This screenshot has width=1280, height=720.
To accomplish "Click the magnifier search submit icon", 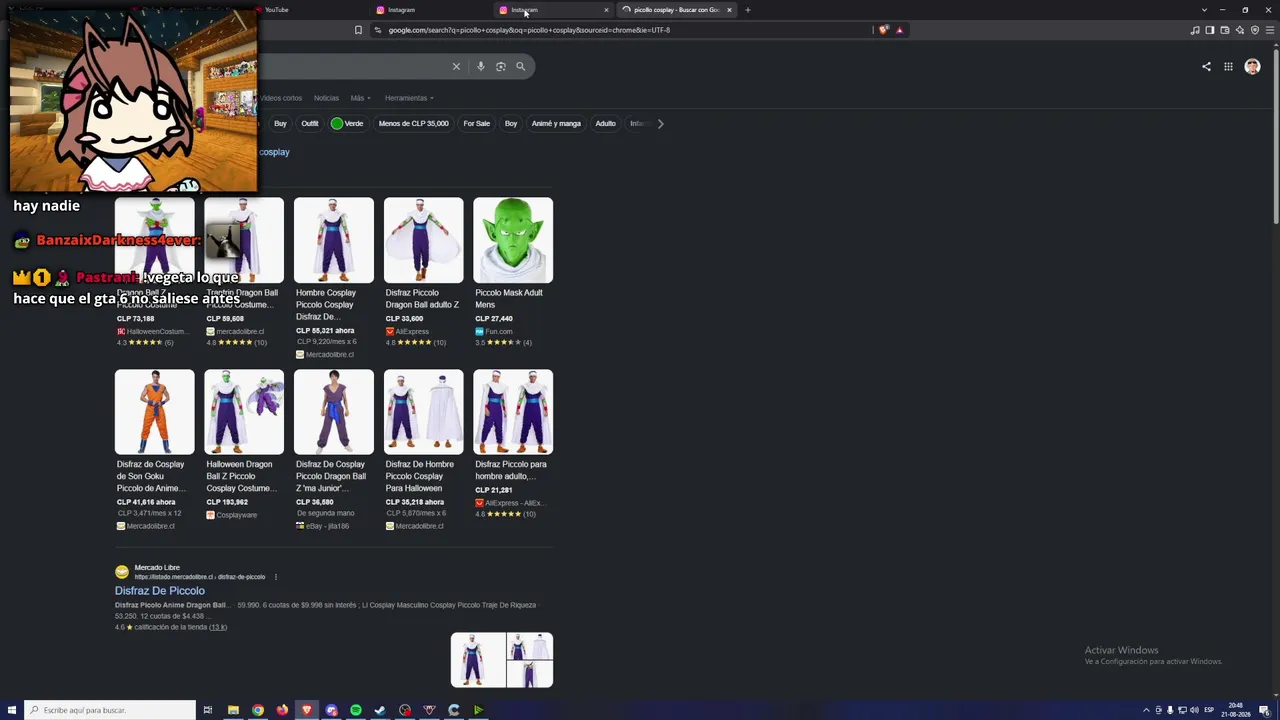I will [521, 67].
